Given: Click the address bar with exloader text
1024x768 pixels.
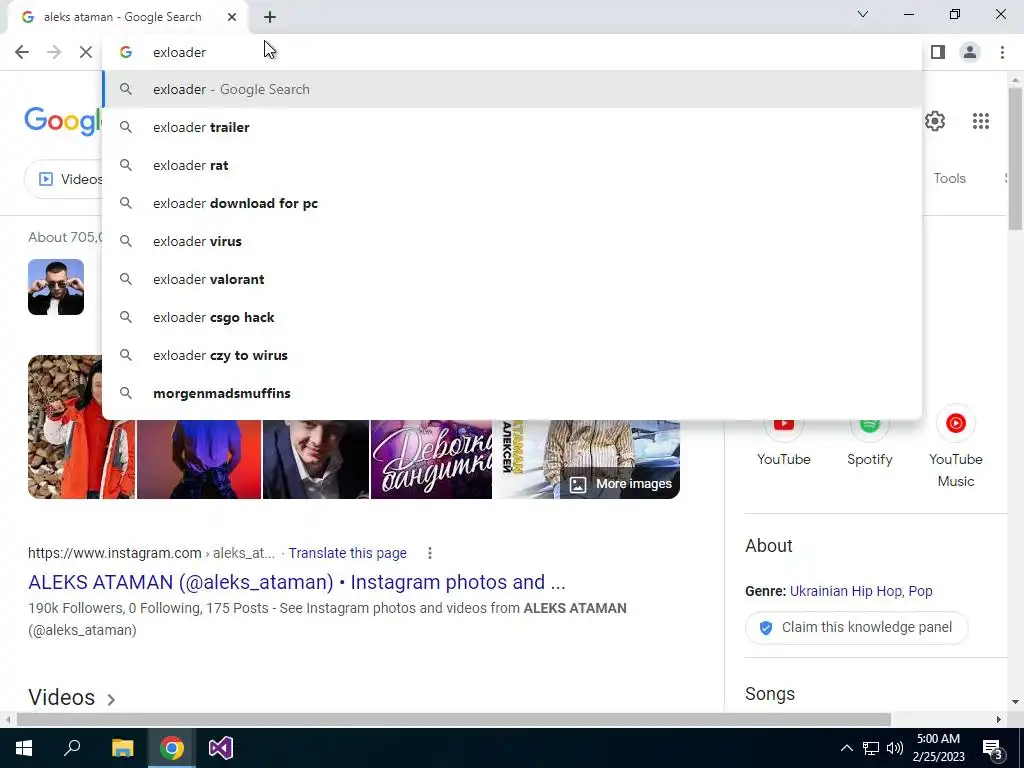Looking at the screenshot, I should coord(512,52).
